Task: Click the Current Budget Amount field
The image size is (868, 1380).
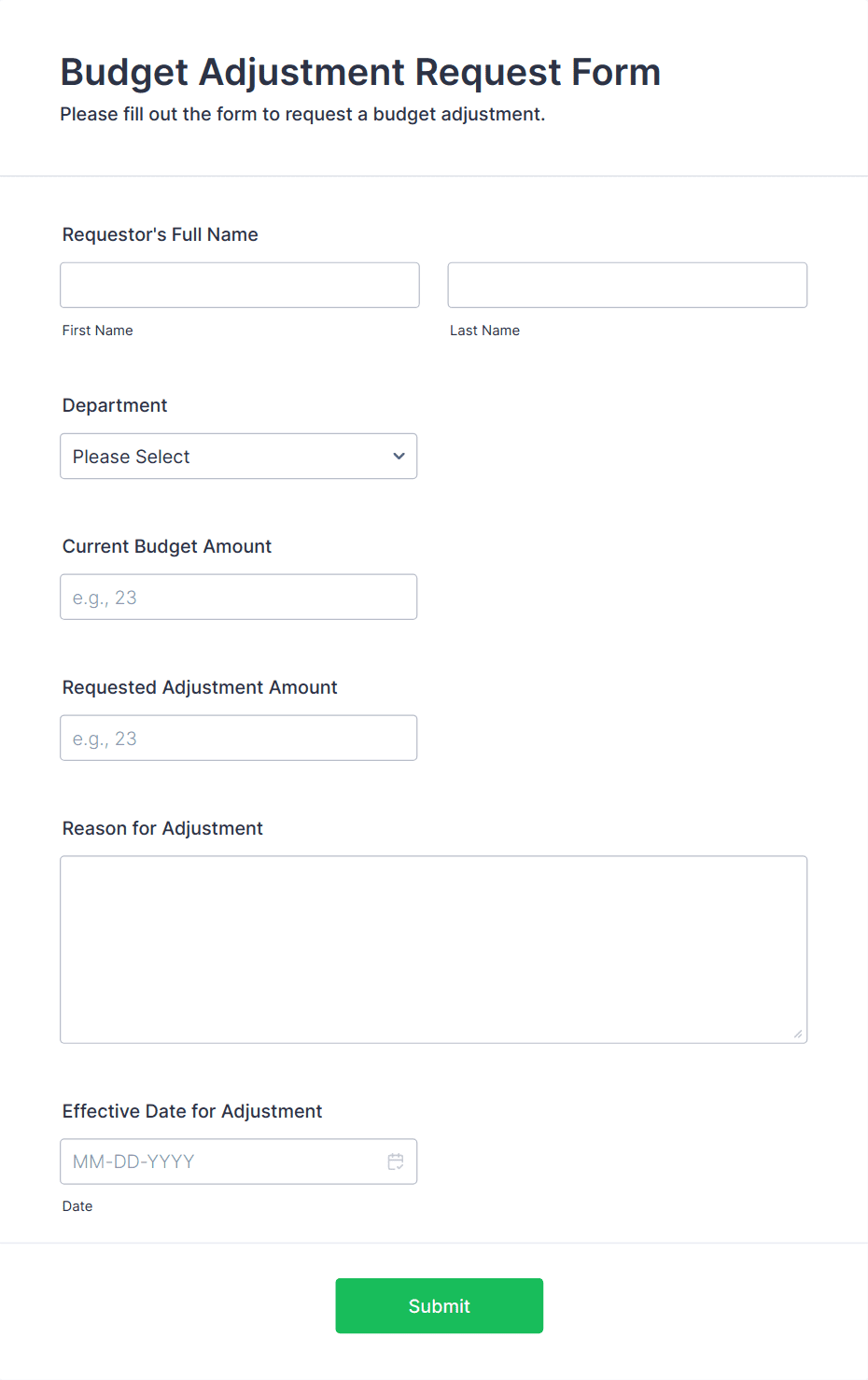Action: (238, 597)
